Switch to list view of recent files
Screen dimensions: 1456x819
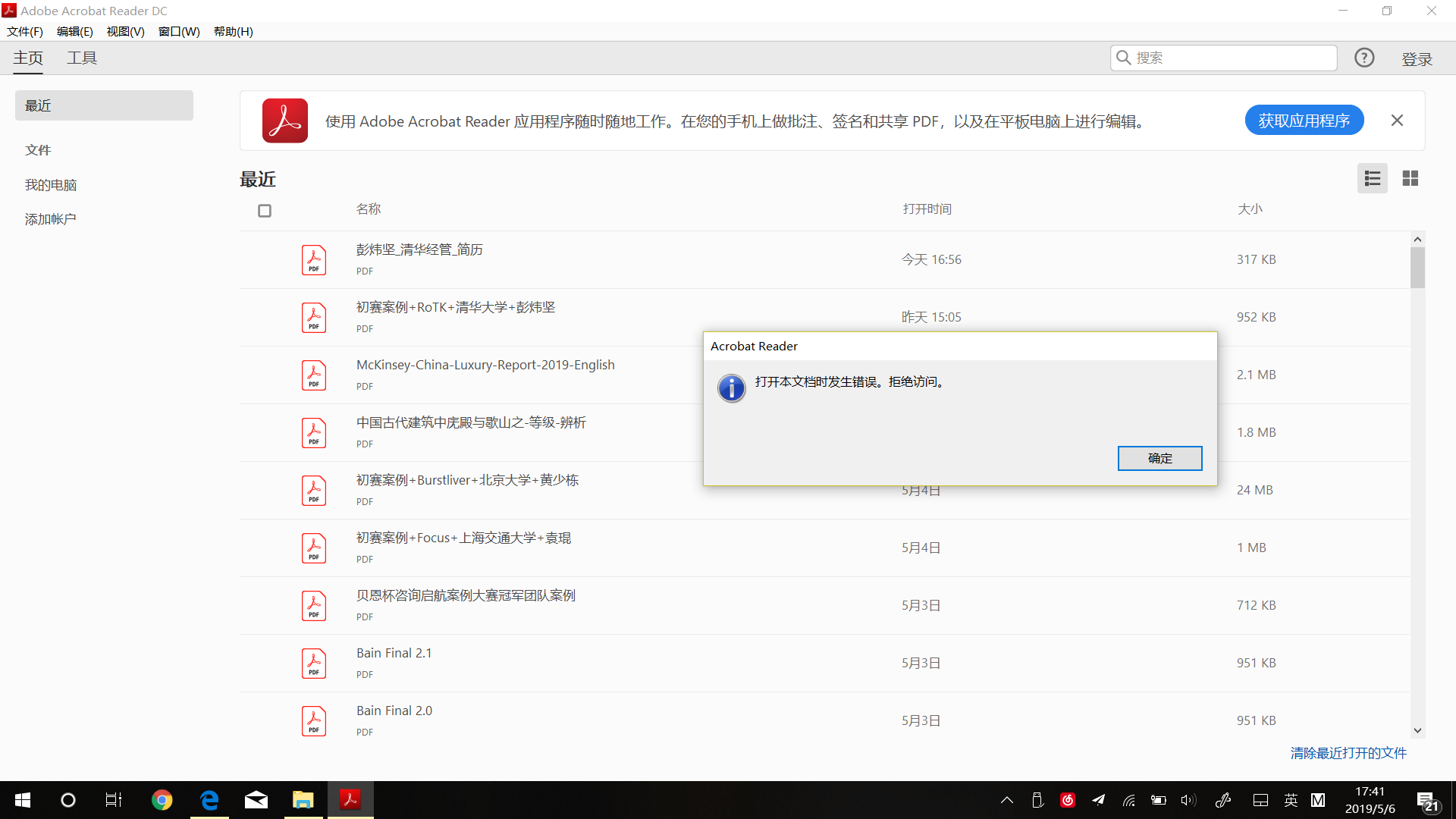point(1372,178)
